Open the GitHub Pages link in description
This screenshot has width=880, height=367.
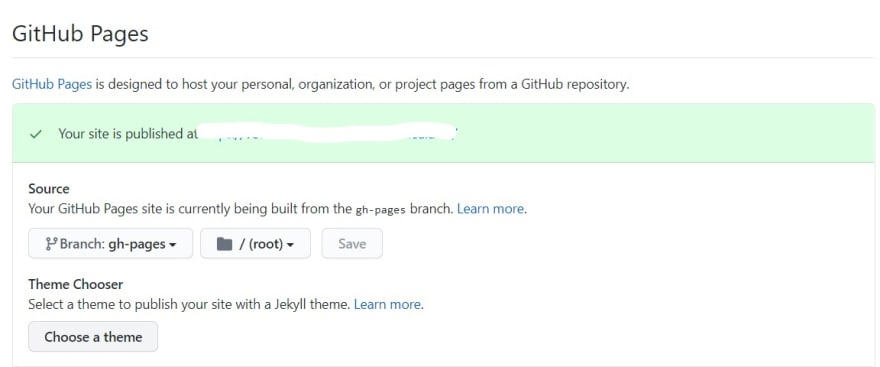coord(52,85)
